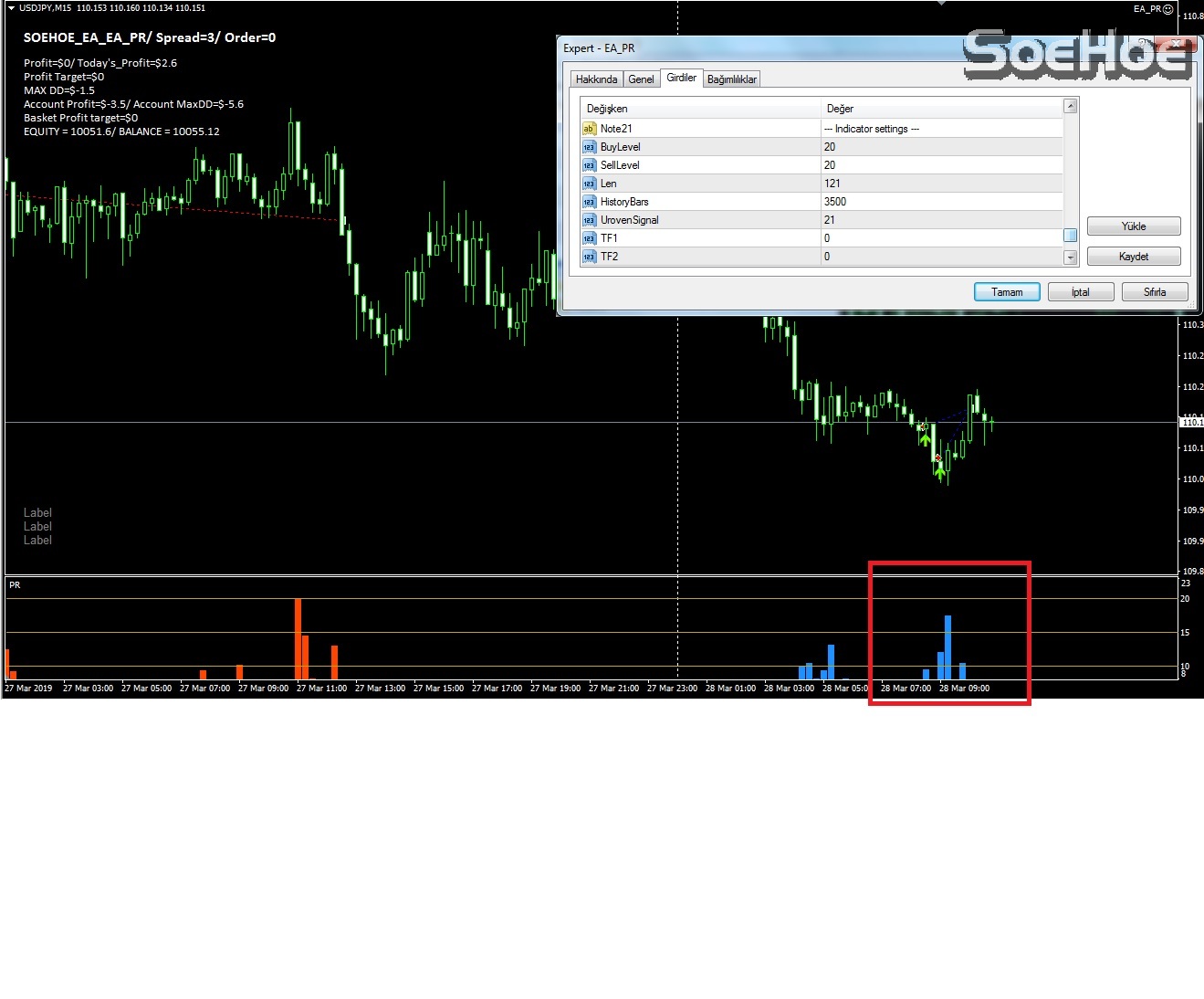Select the Len value field 121
Viewport: 1204px width, 999px height.
tap(940, 184)
